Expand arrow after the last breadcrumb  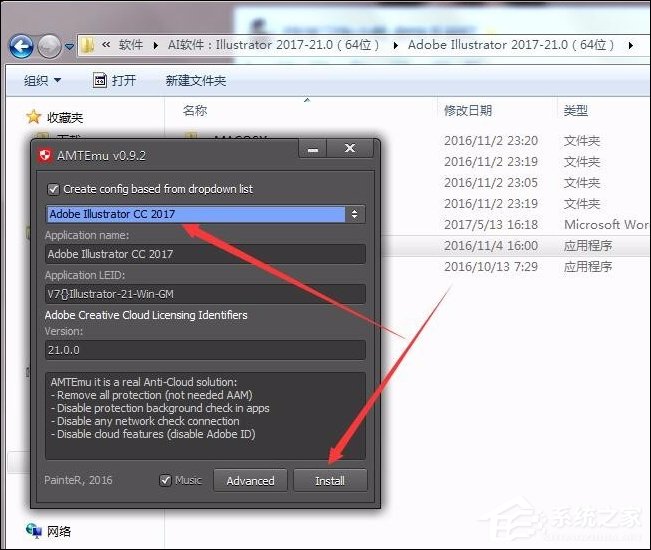(631, 45)
